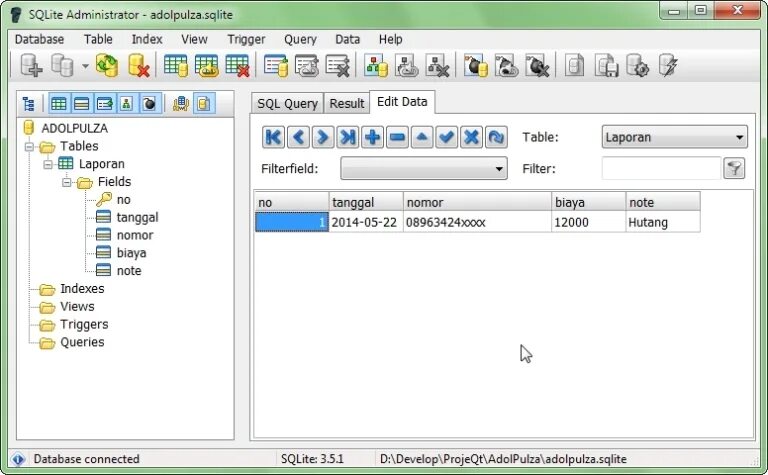Screen dimensions: 768x475
Task: Click the create index toolbar icon
Action: coord(275,65)
